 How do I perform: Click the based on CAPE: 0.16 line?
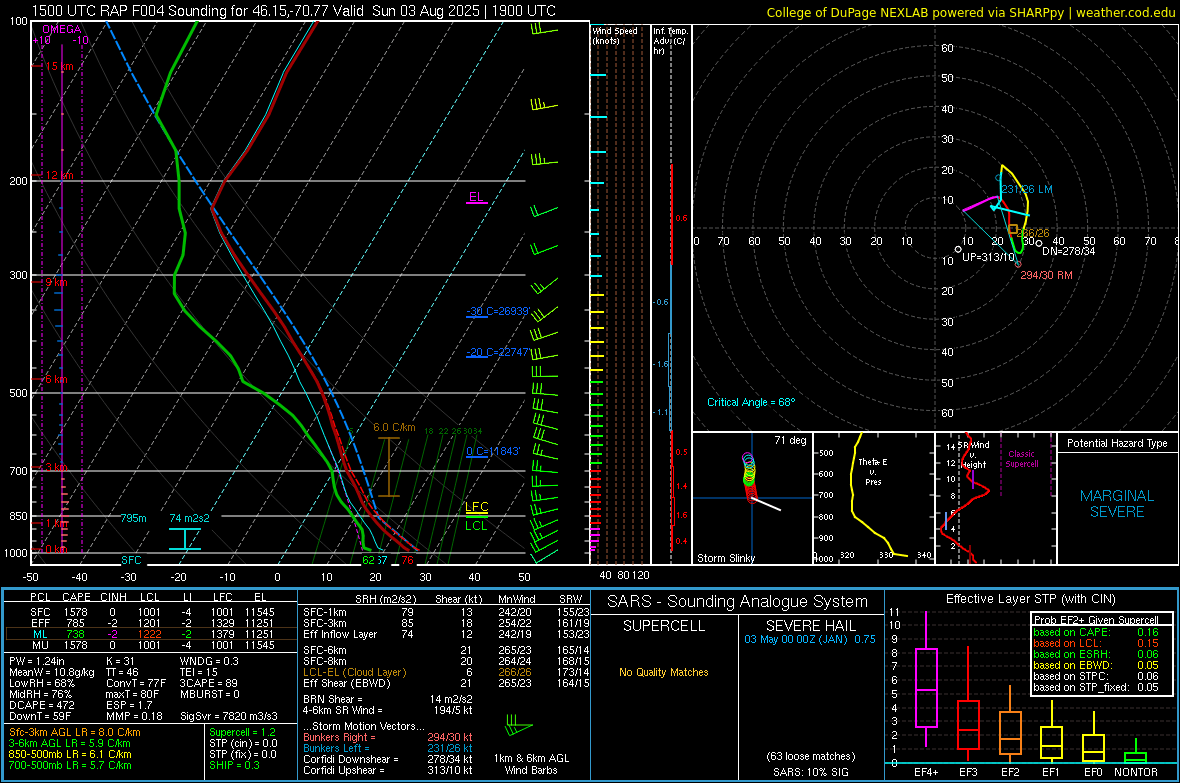pyautogui.click(x=1096, y=632)
